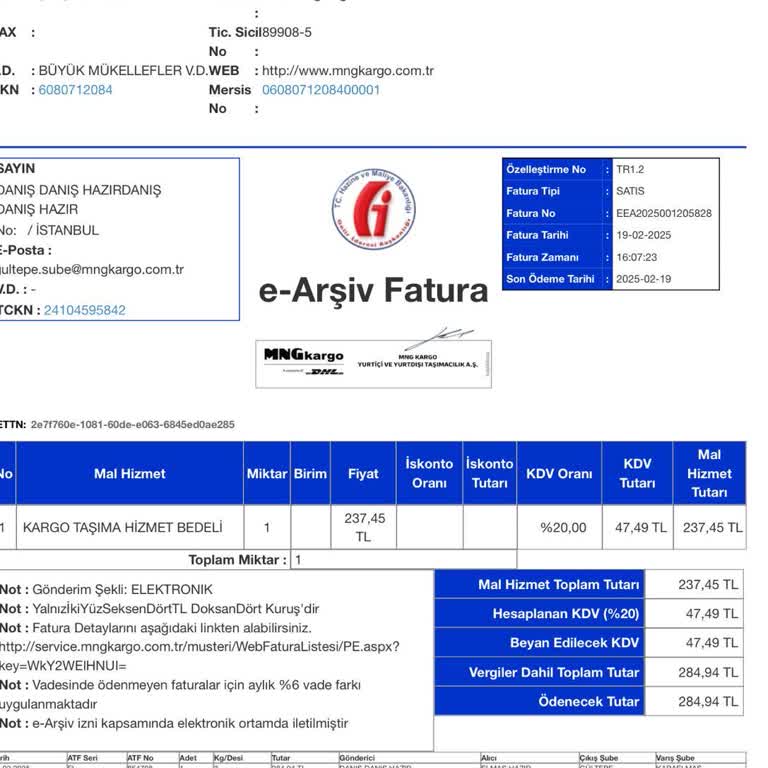This screenshot has height=768, width=768.
Task: Select 'KARGO TAŞIMA HİZMET BEDELİ' row item
Action: [x=122, y=528]
